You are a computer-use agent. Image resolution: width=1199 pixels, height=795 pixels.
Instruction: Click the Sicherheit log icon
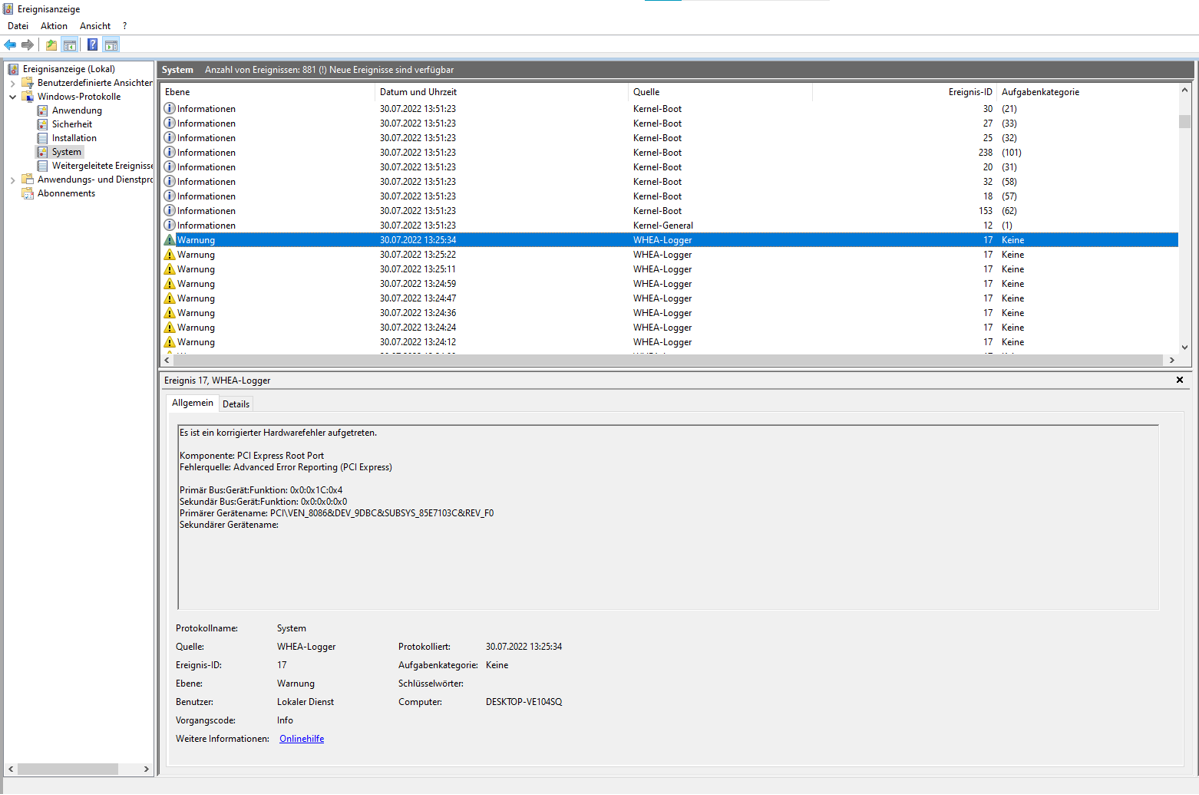(43, 124)
